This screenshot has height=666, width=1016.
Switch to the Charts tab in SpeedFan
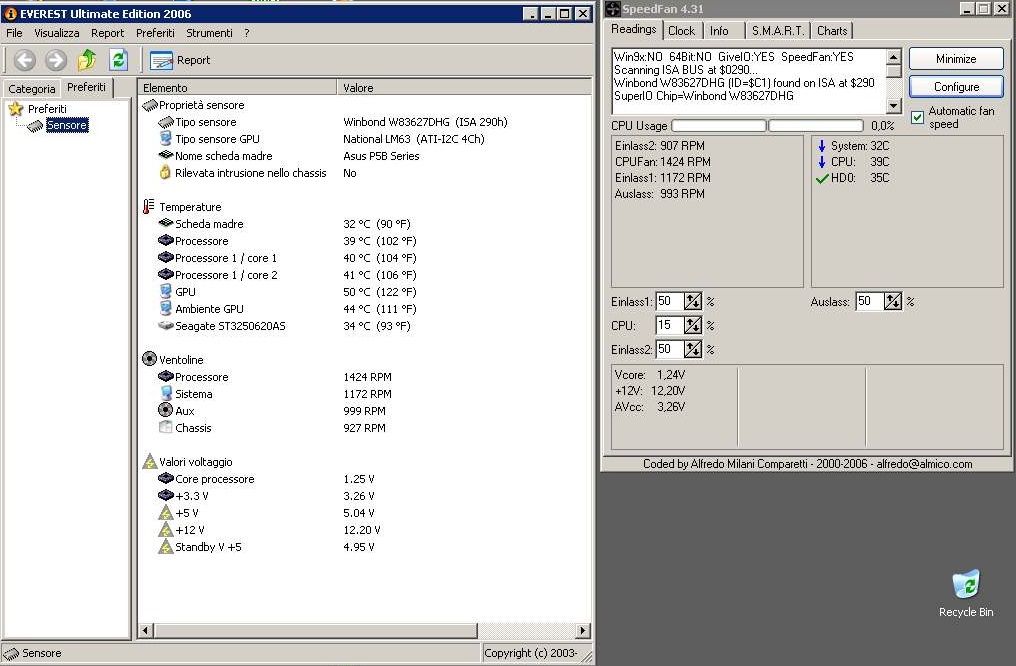[832, 30]
